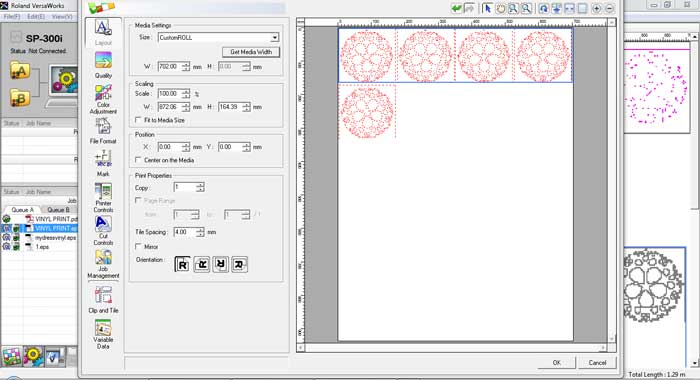Open the File(F) menu

[x=12, y=17]
